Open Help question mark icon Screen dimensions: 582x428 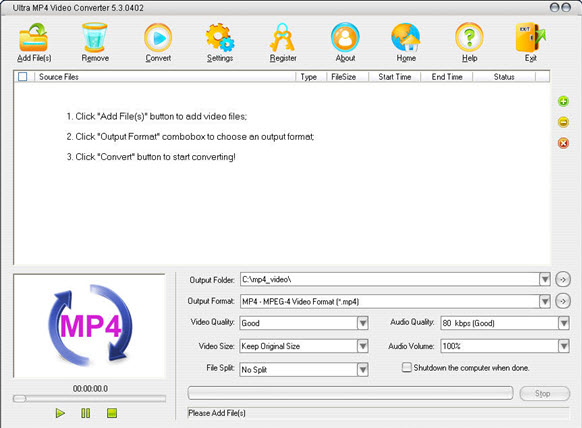[x=469, y=37]
